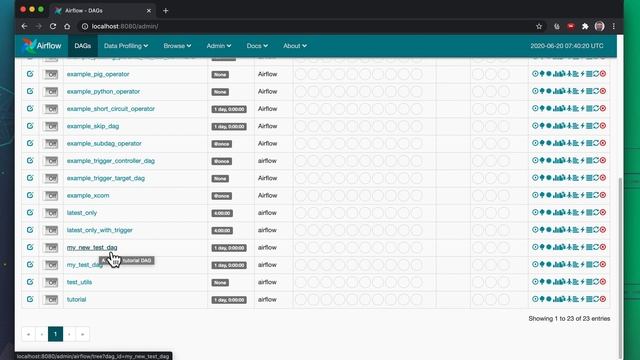Unpause the example_subdag_operator DAG
Screen dimensions: 640x360
[51, 144]
